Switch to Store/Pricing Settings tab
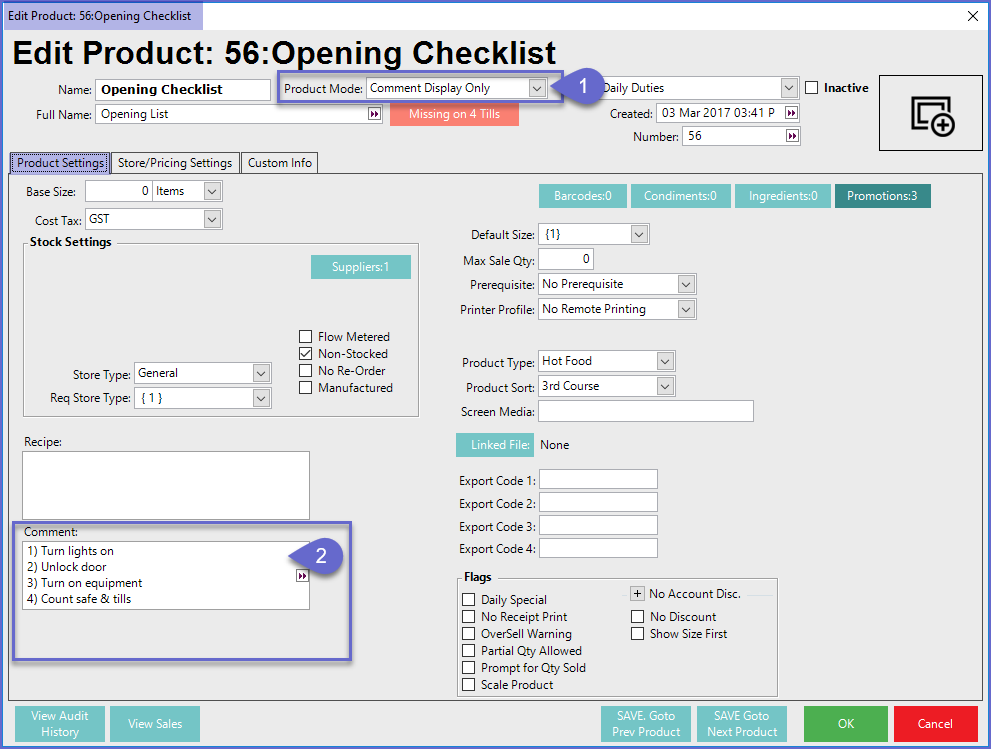The image size is (991, 749). point(175,163)
